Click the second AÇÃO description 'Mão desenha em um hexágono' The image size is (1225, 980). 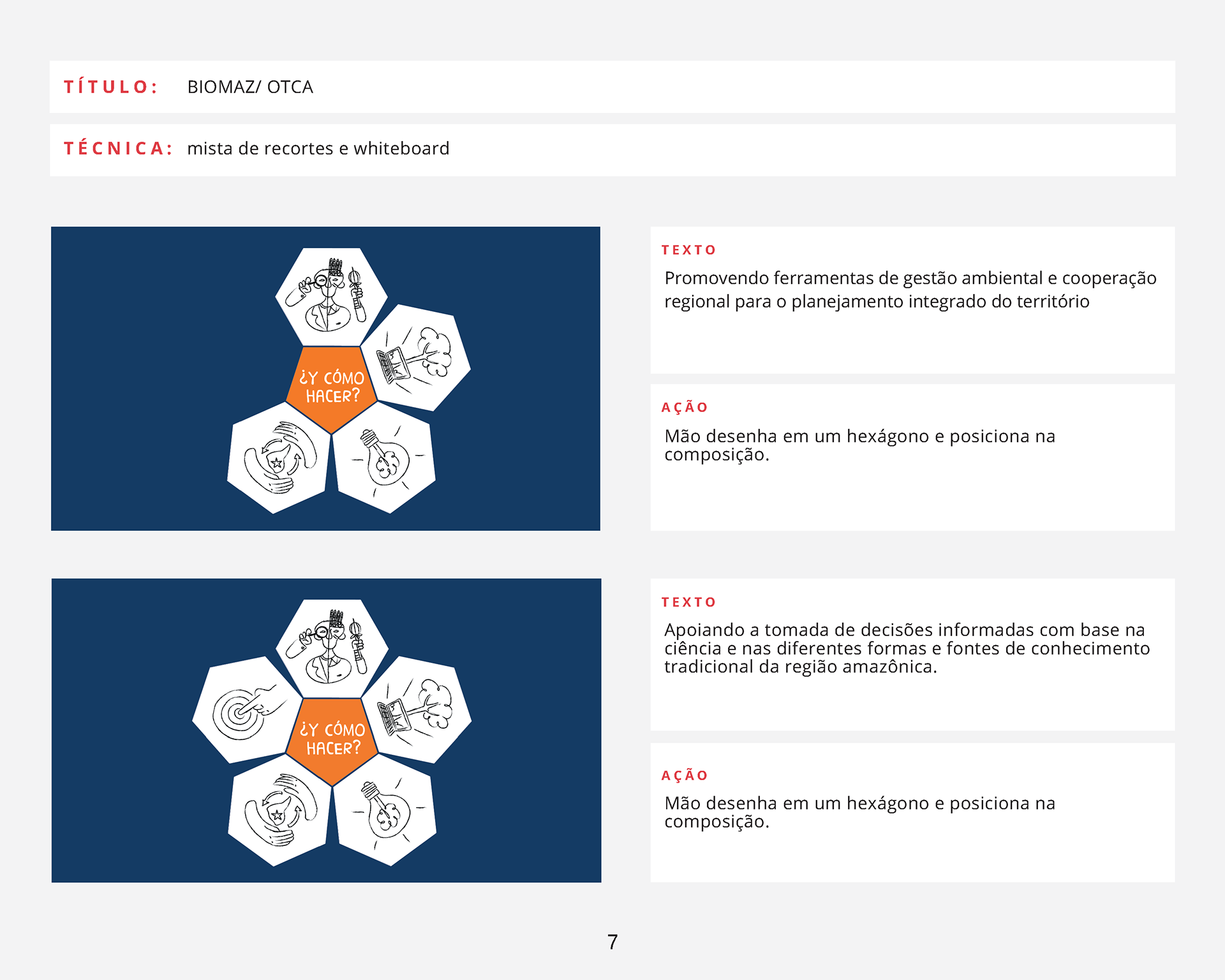click(x=859, y=812)
